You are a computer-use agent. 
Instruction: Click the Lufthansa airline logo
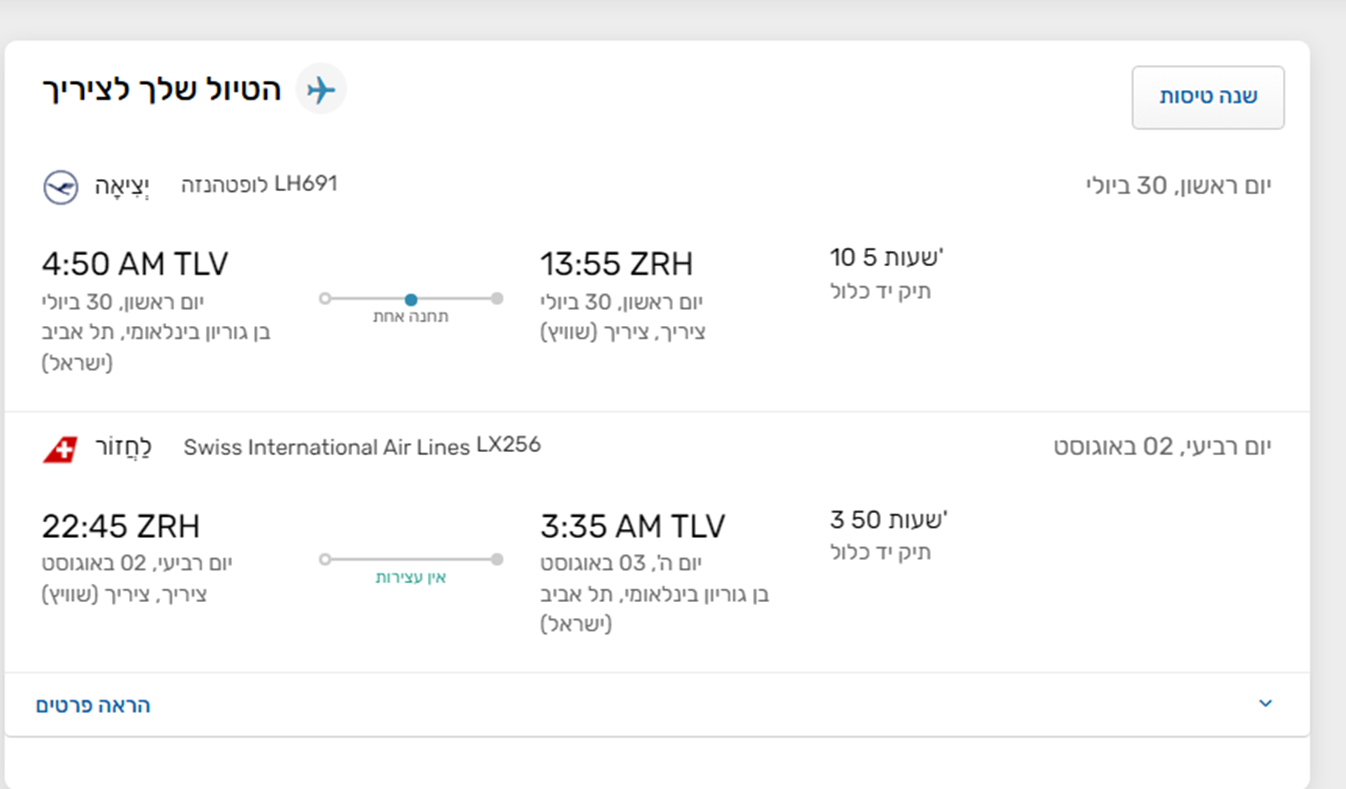click(x=61, y=187)
